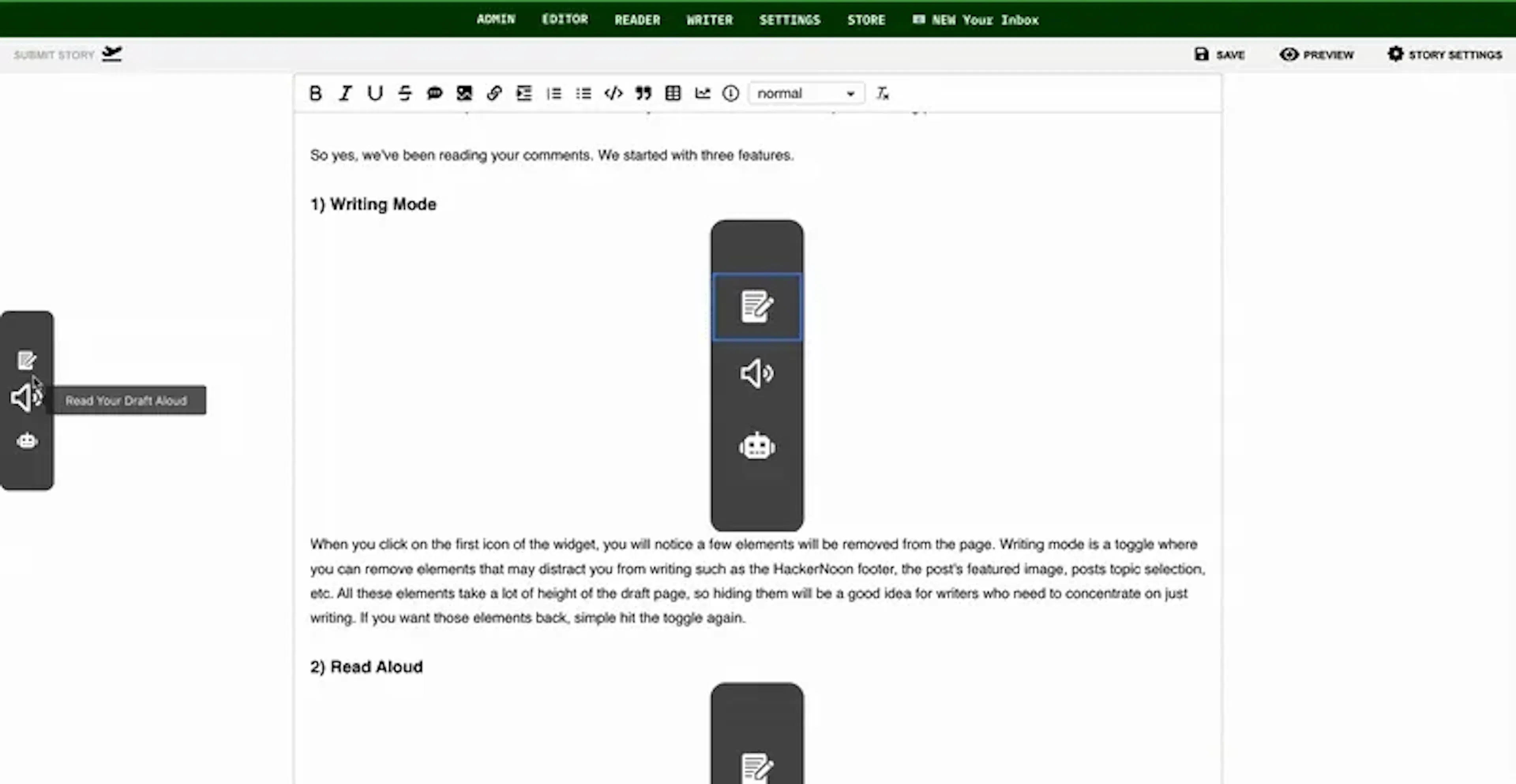Click the '1) Writing Mode' heading

pos(373,204)
